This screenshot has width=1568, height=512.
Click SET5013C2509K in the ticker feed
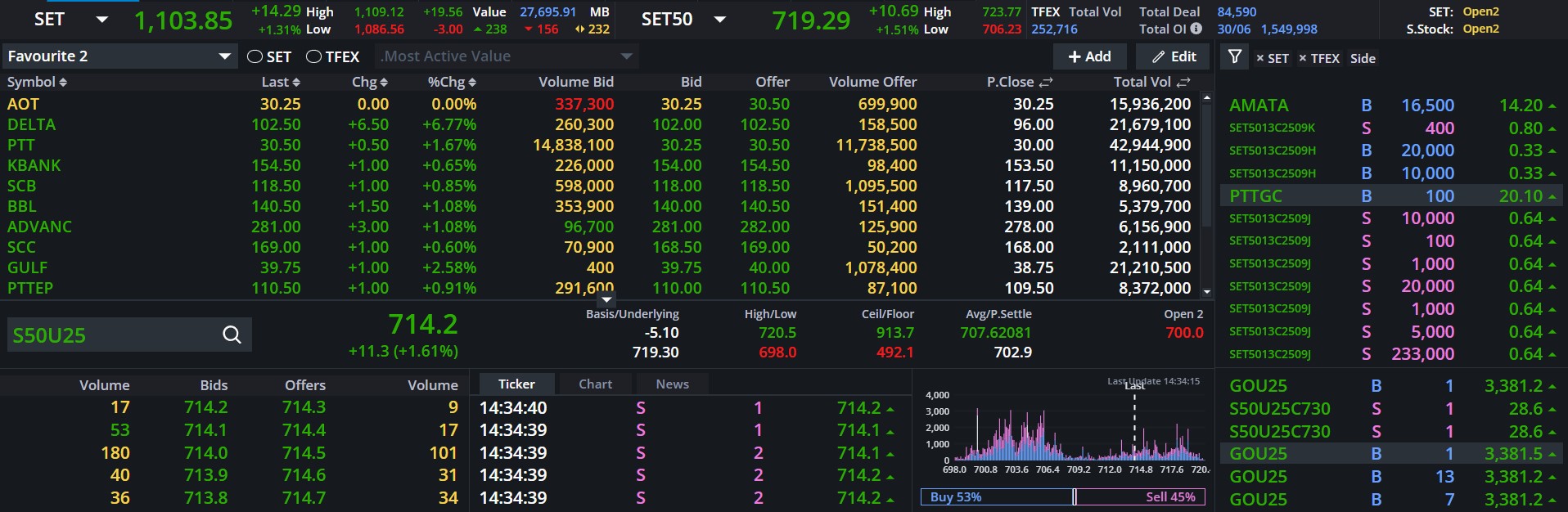pos(1272,128)
